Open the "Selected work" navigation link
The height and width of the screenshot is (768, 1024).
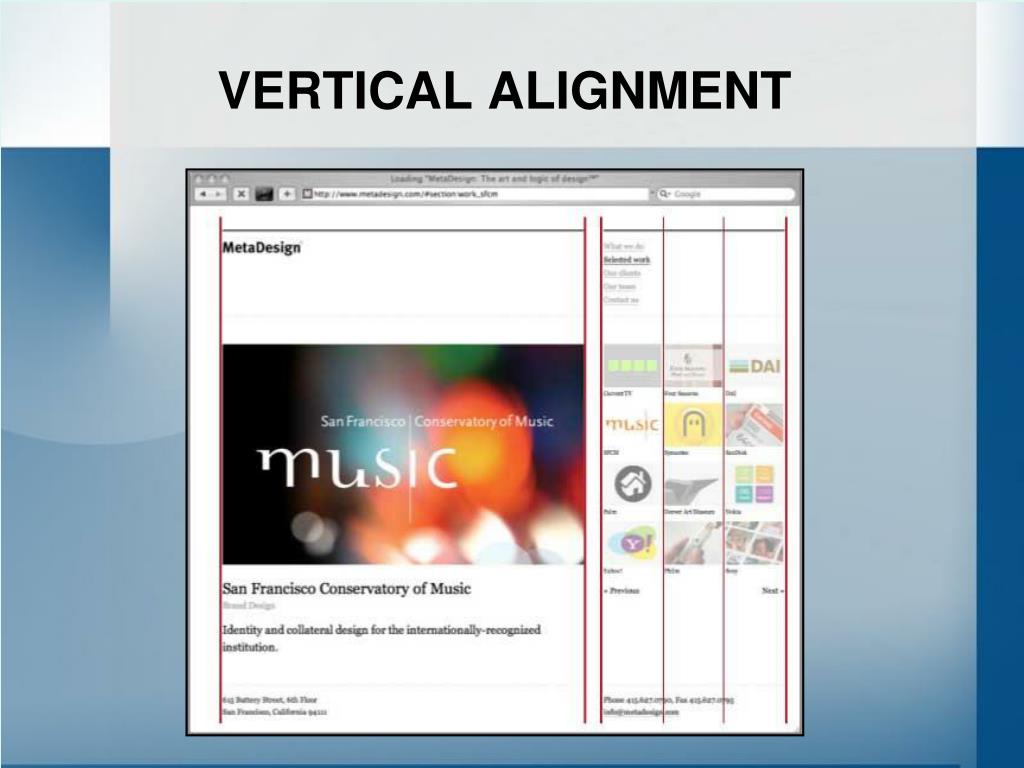coord(627,259)
